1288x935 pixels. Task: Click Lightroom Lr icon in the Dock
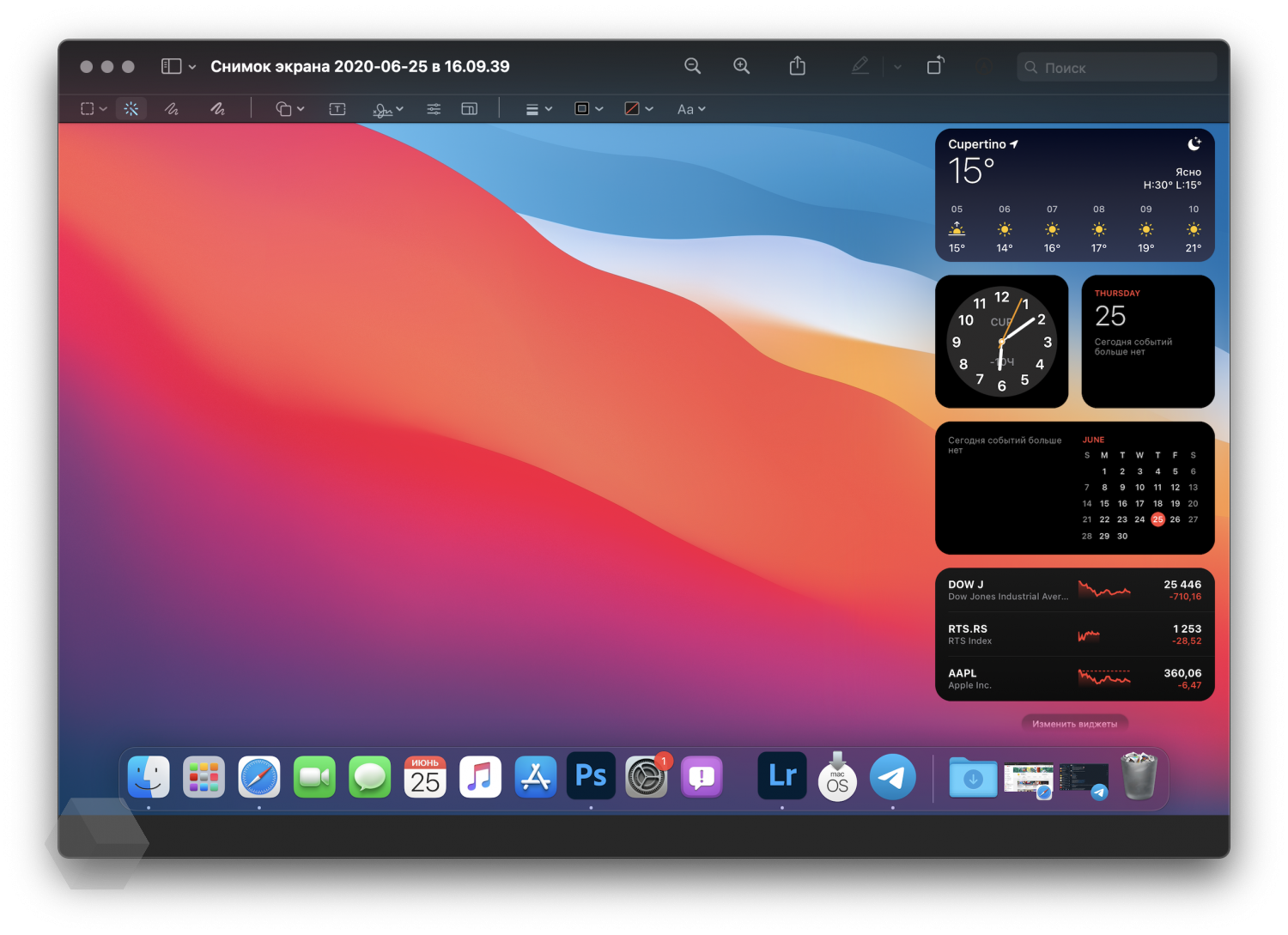(782, 775)
